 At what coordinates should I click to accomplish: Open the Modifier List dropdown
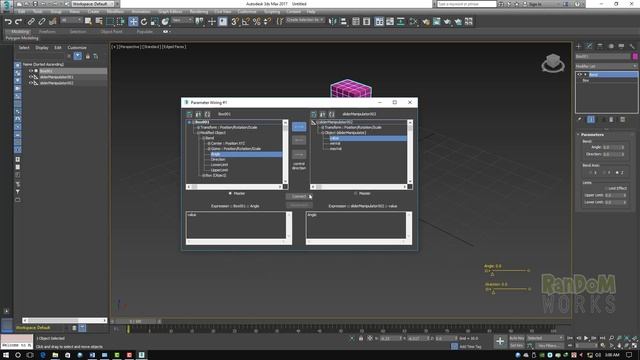tap(606, 66)
